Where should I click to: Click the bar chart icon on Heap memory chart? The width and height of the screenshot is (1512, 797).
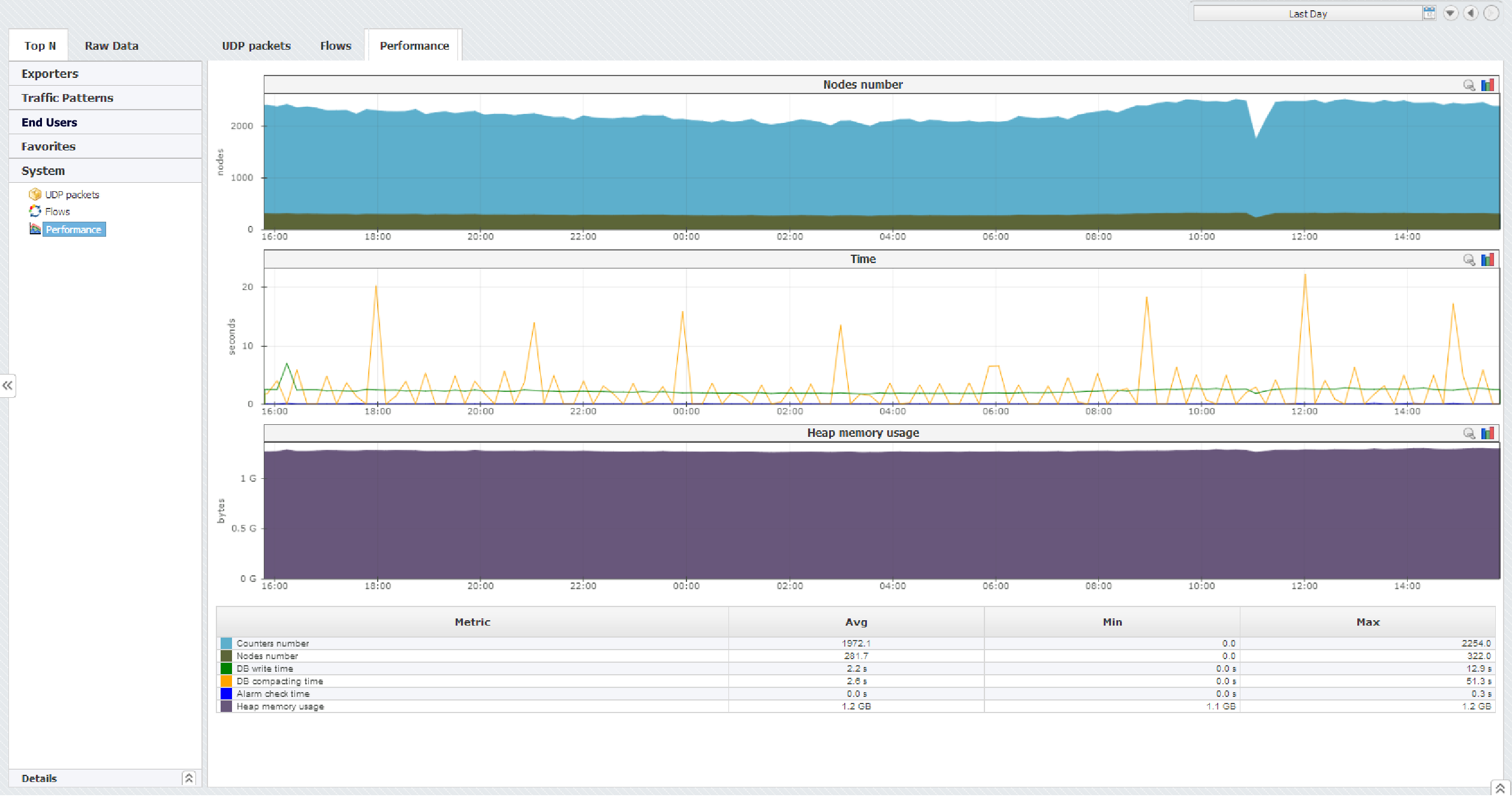[x=1487, y=433]
